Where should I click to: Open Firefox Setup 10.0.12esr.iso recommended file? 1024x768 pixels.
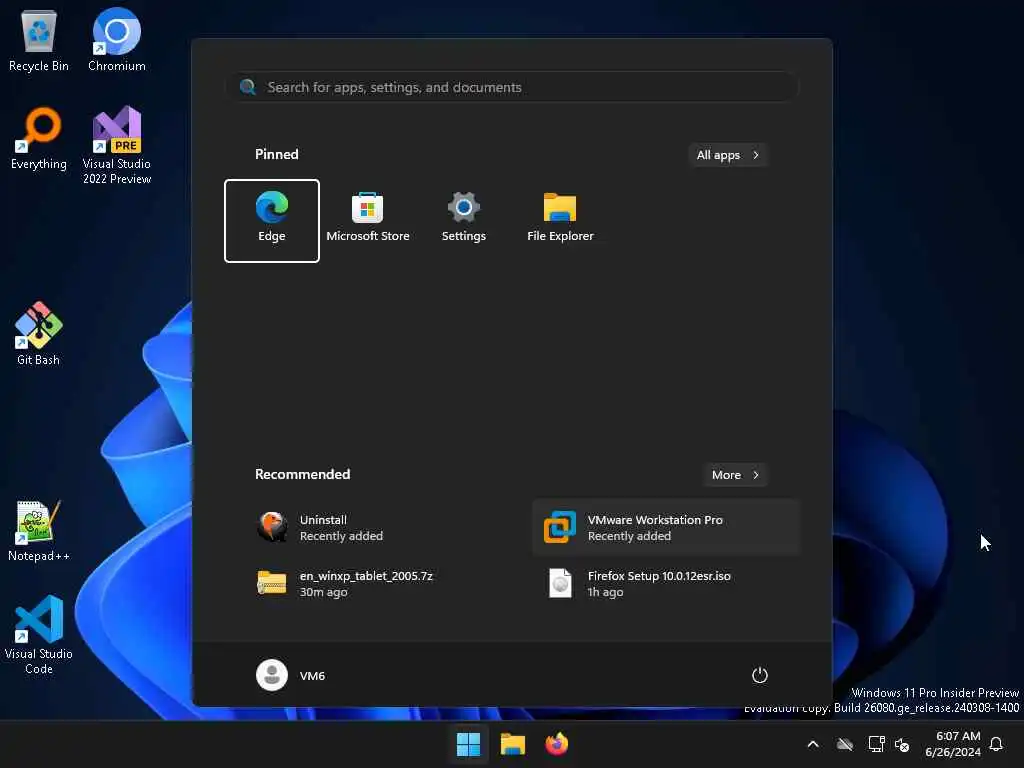(666, 584)
